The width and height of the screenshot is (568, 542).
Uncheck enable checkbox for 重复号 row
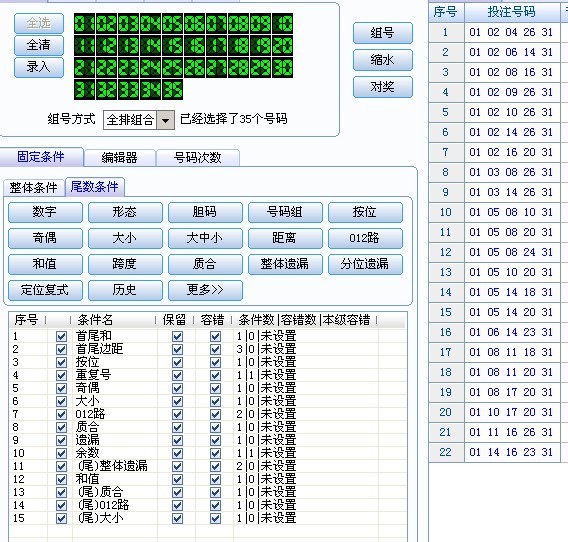(61, 376)
